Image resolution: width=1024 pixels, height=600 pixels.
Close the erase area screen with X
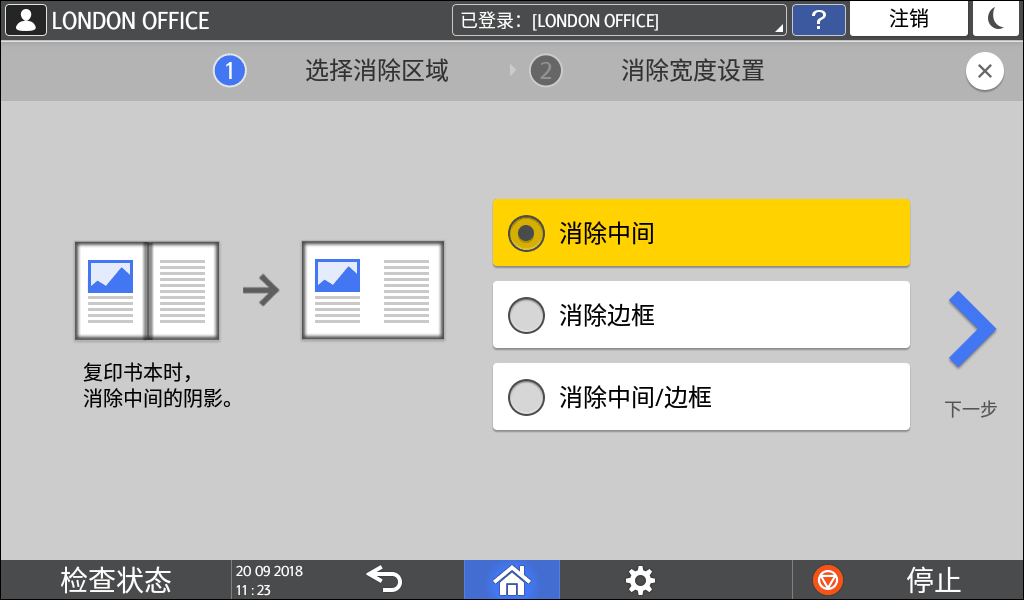point(985,70)
